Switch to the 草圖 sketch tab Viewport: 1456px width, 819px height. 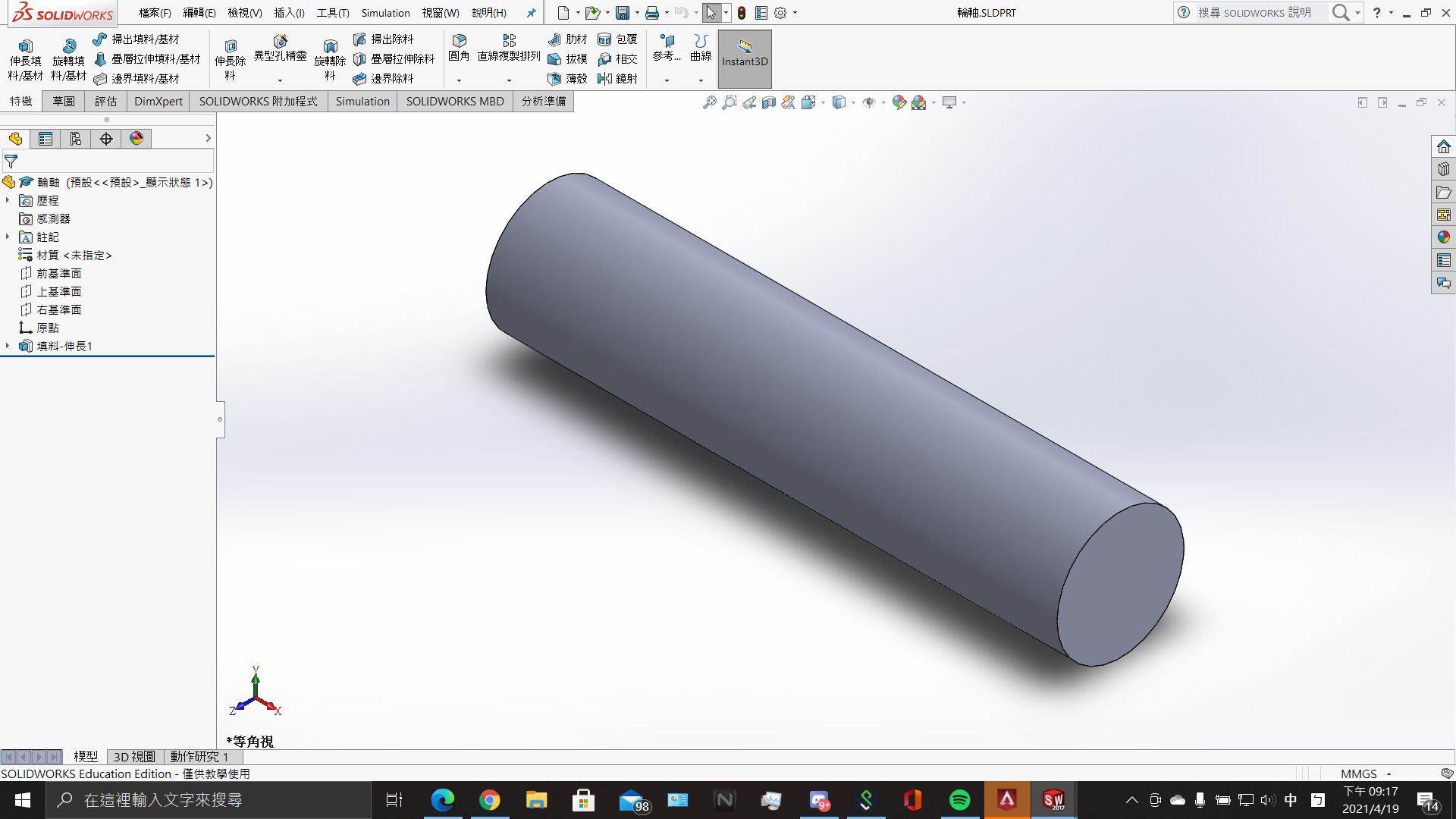pos(64,101)
